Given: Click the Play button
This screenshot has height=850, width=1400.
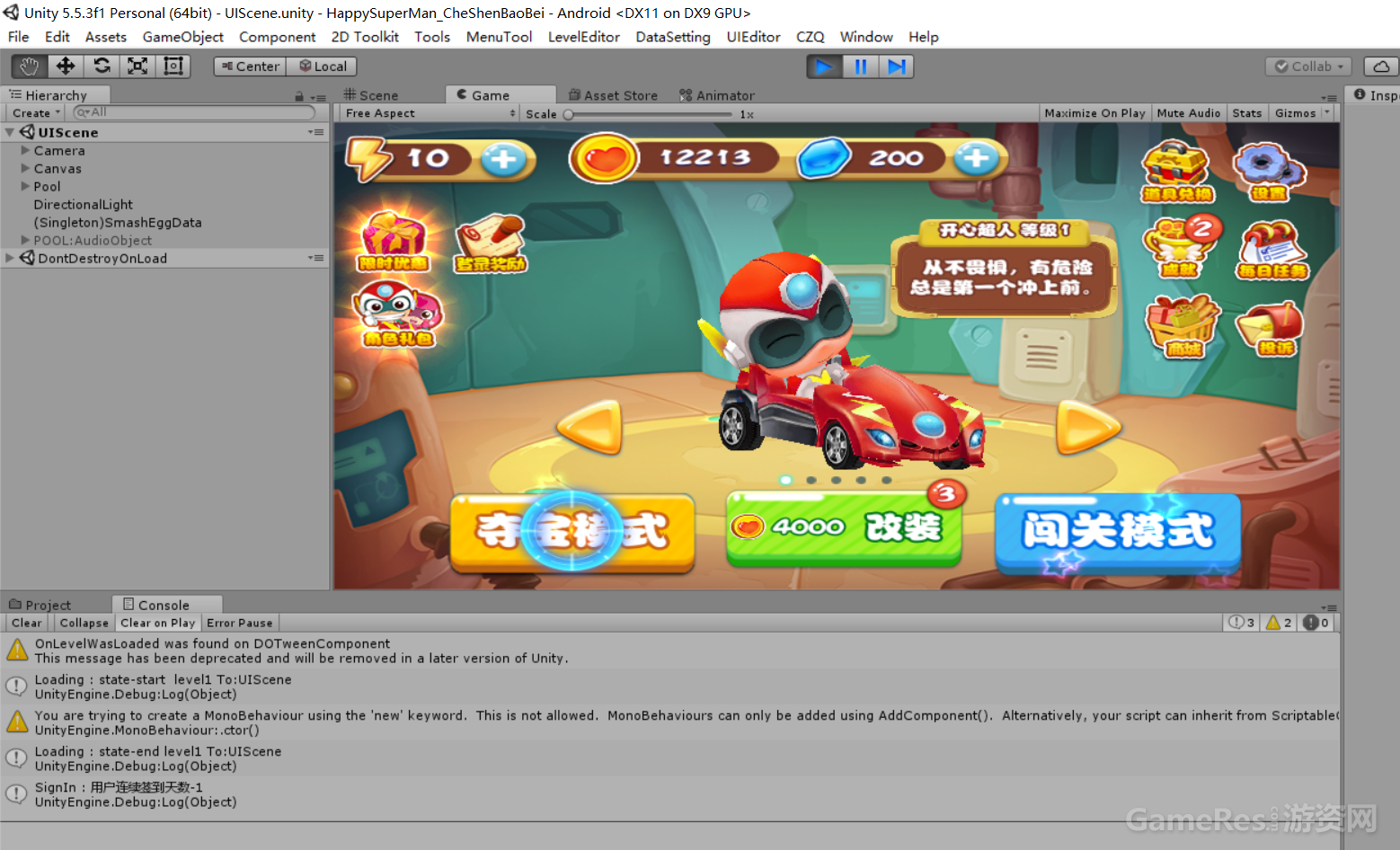Looking at the screenshot, I should click(824, 66).
